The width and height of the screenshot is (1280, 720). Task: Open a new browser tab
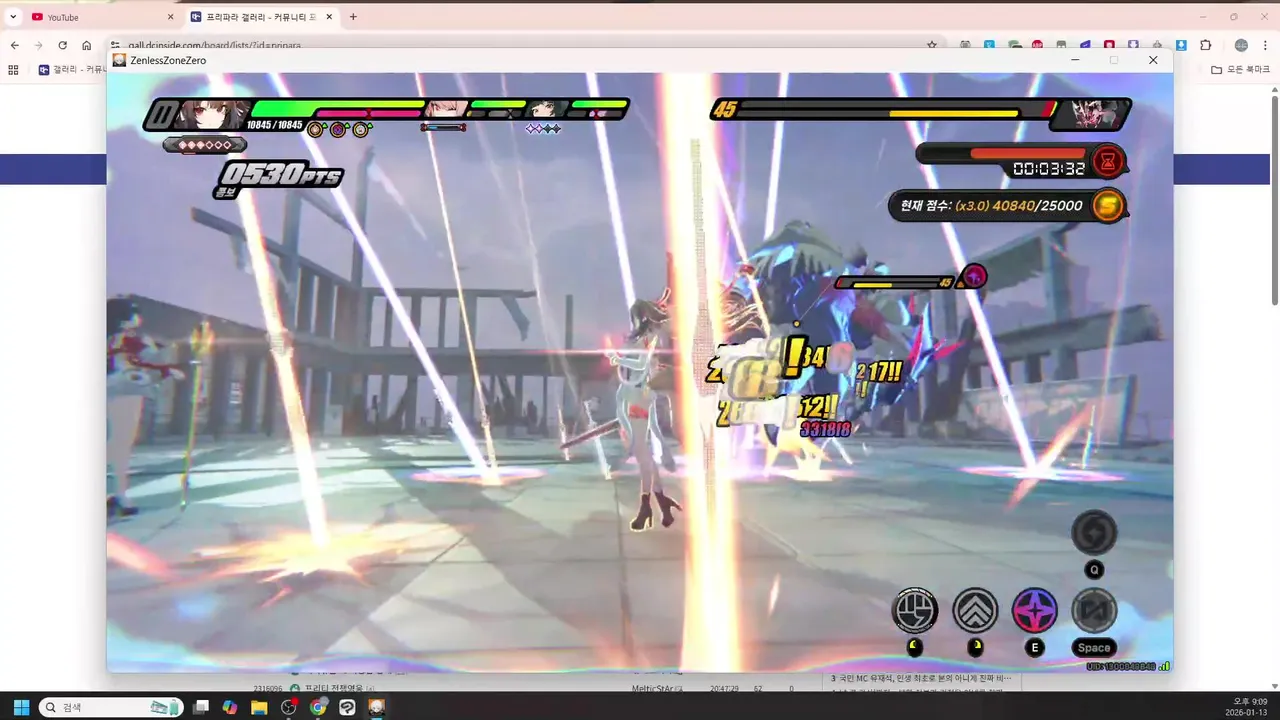(353, 17)
